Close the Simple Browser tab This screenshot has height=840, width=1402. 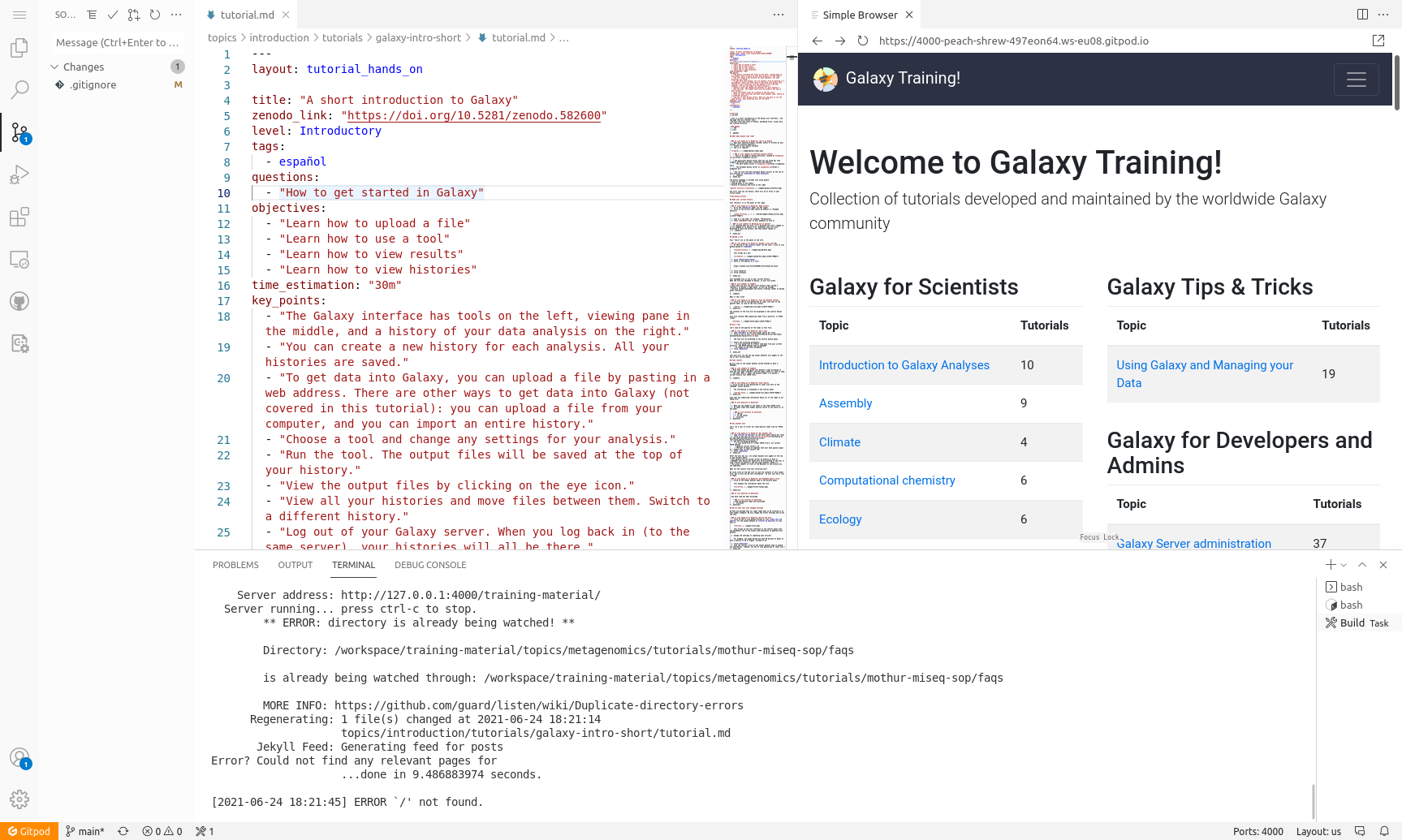[x=909, y=15]
